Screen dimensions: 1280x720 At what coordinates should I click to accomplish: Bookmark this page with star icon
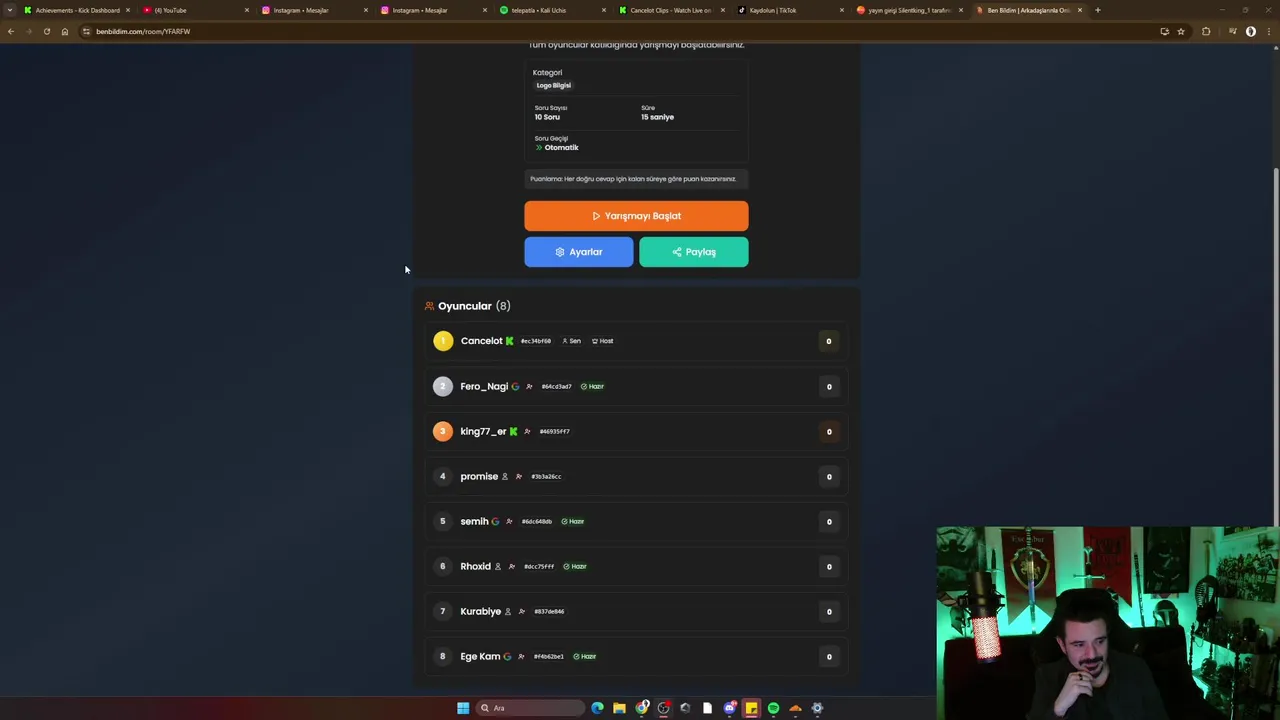tap(1181, 31)
